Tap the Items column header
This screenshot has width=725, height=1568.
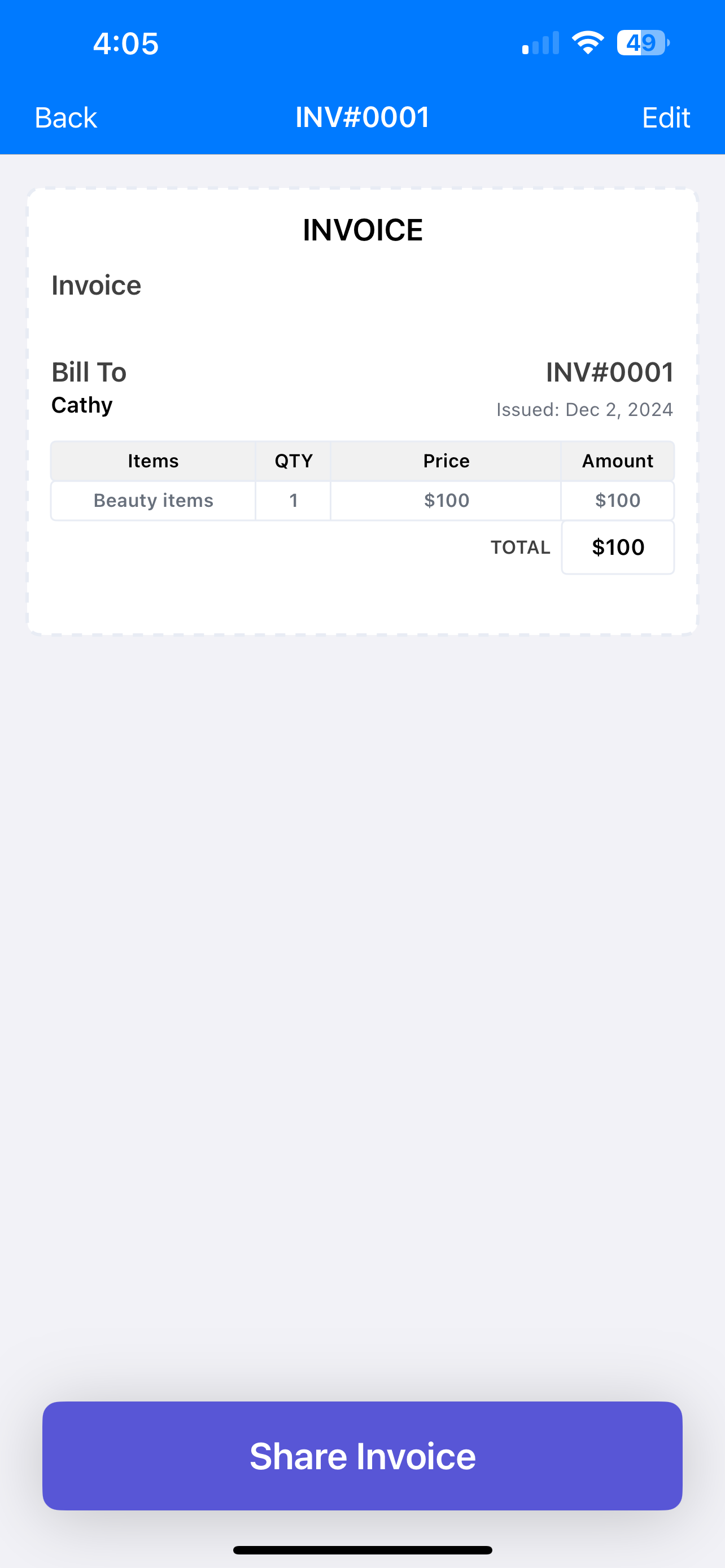[x=154, y=461]
